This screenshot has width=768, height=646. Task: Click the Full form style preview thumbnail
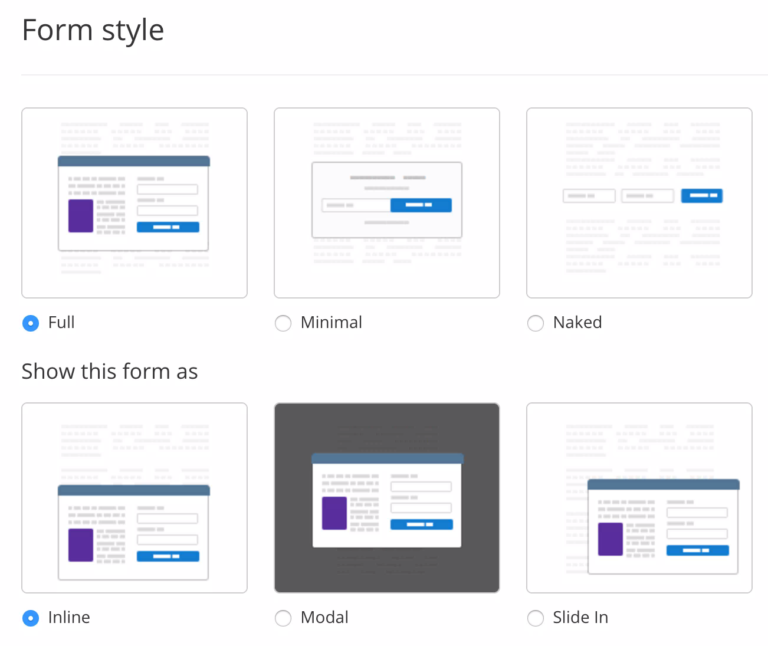tap(134, 203)
